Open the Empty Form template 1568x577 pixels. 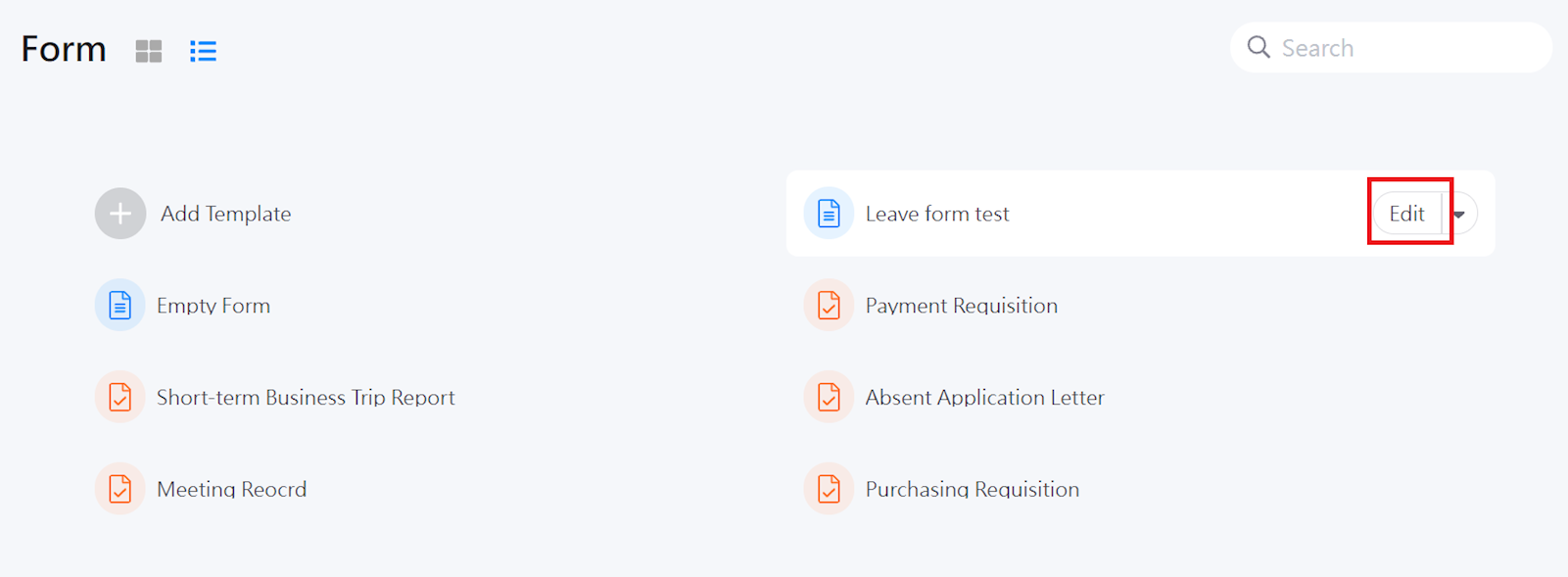click(x=214, y=306)
